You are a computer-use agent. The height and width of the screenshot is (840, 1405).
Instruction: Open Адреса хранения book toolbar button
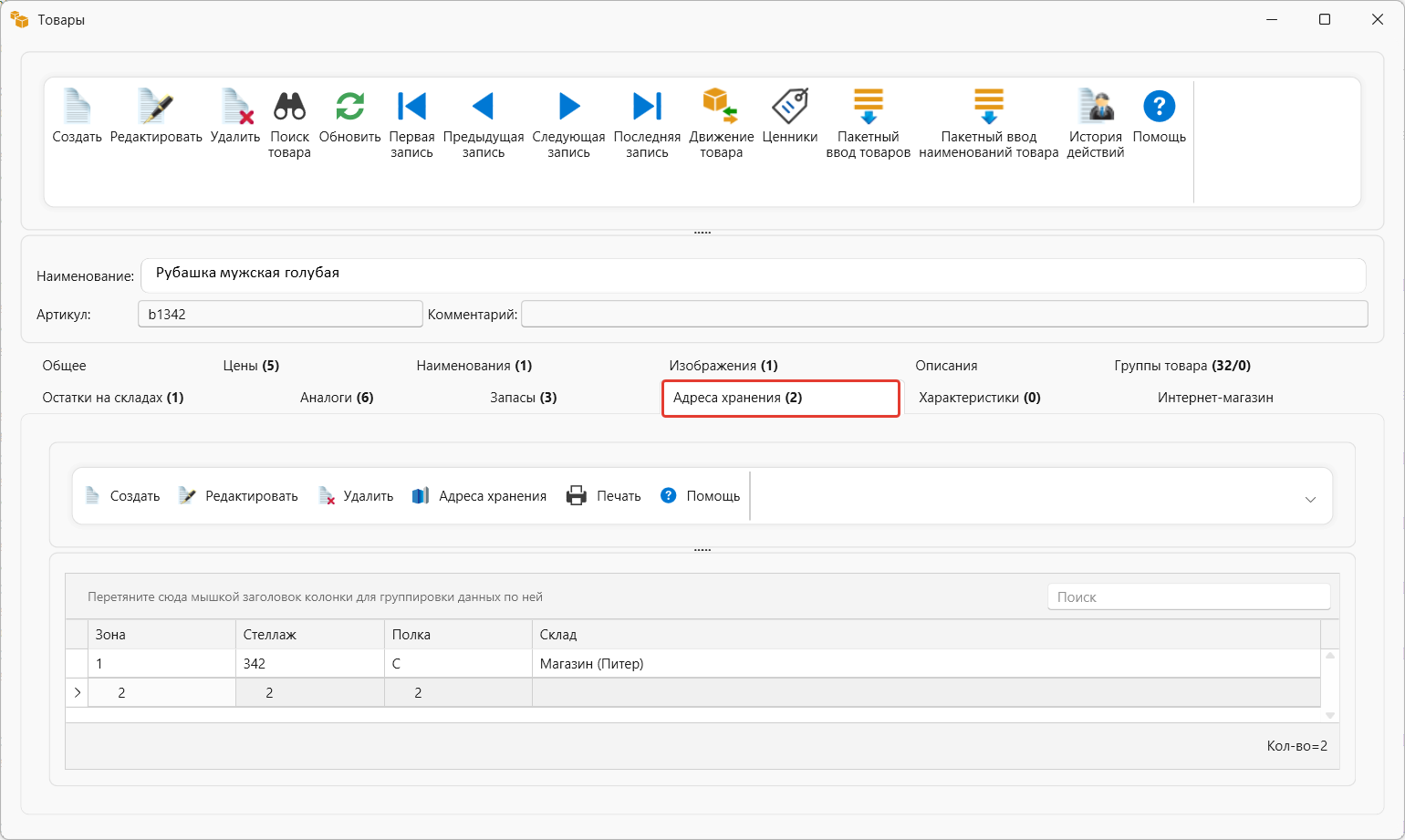479,496
